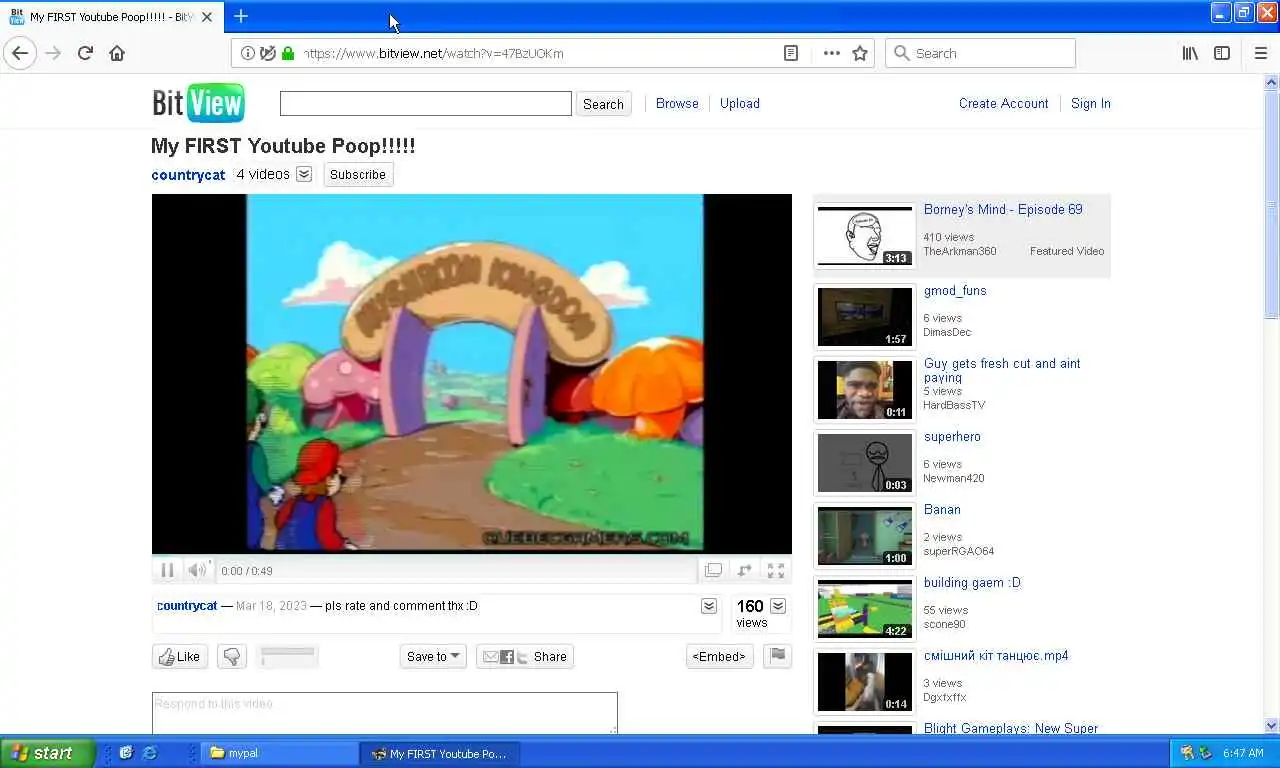Expand countrycat's 4 videos dropdown
Screen dimensions: 1280x768
point(304,174)
